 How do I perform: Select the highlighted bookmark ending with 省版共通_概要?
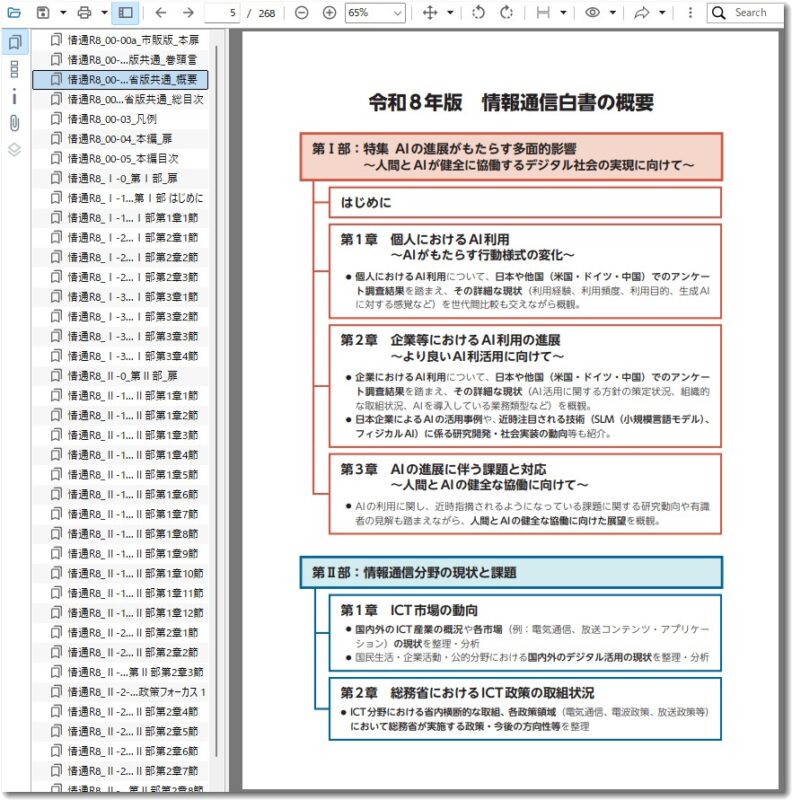[x=121, y=80]
